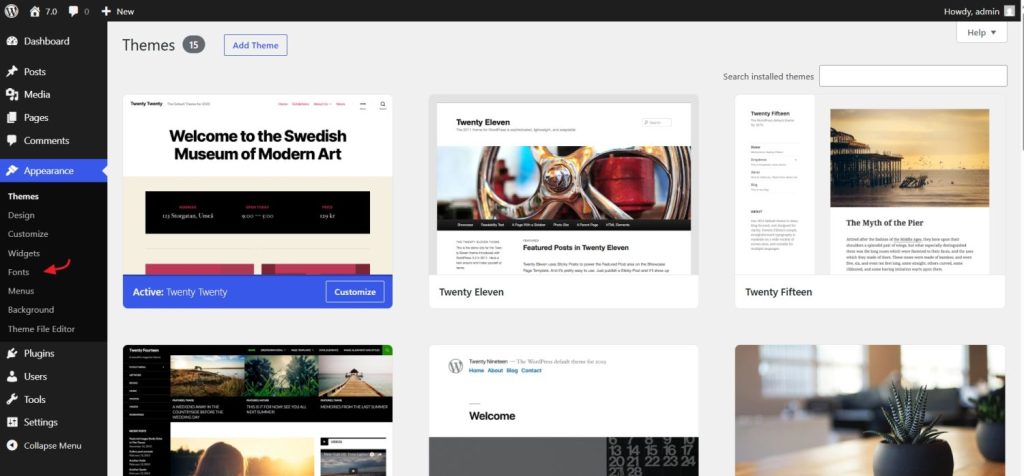Click the Tools wrench icon
This screenshot has width=1024, height=476.
[x=12, y=400]
